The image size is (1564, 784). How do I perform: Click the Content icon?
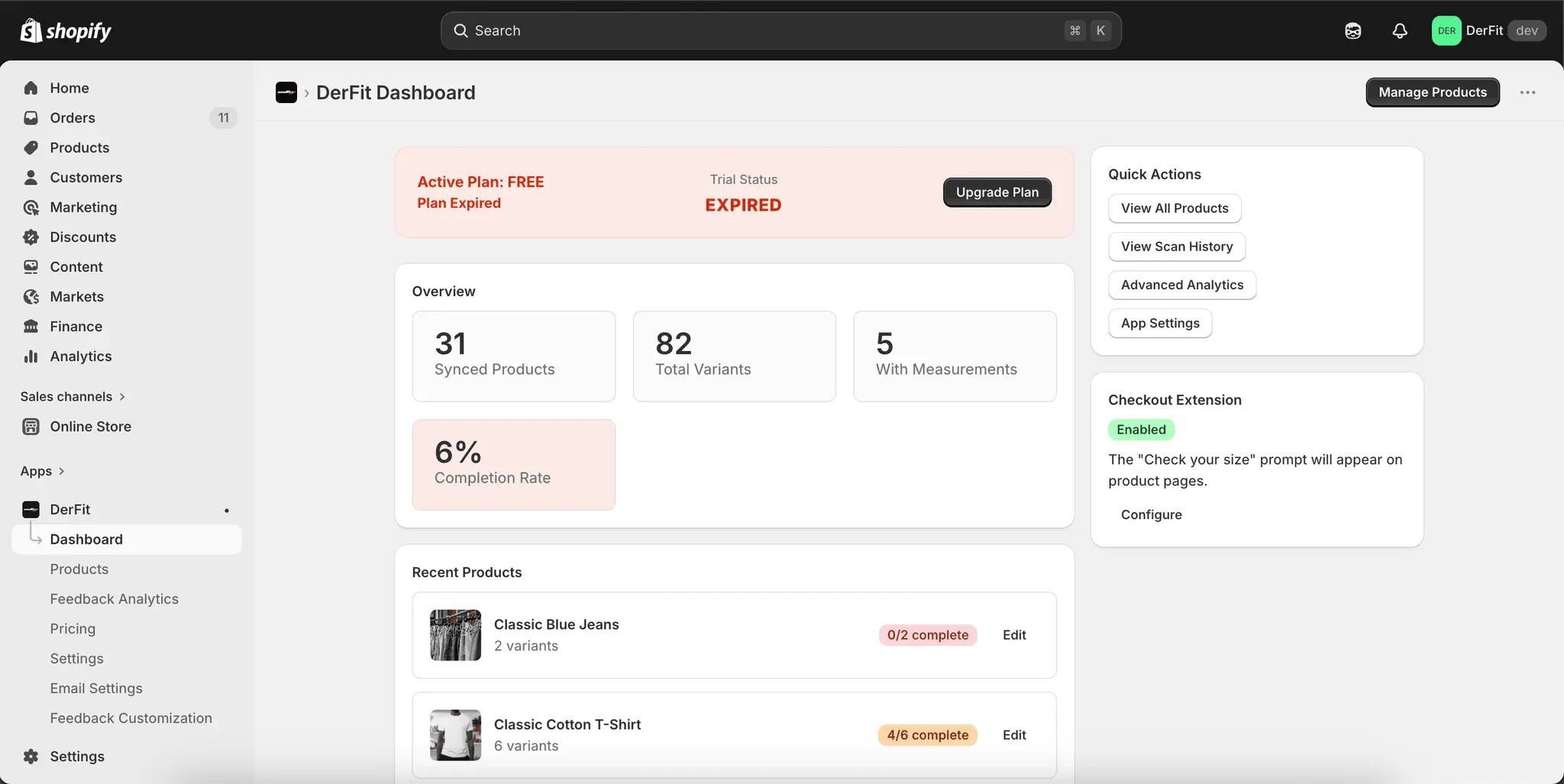click(31, 266)
